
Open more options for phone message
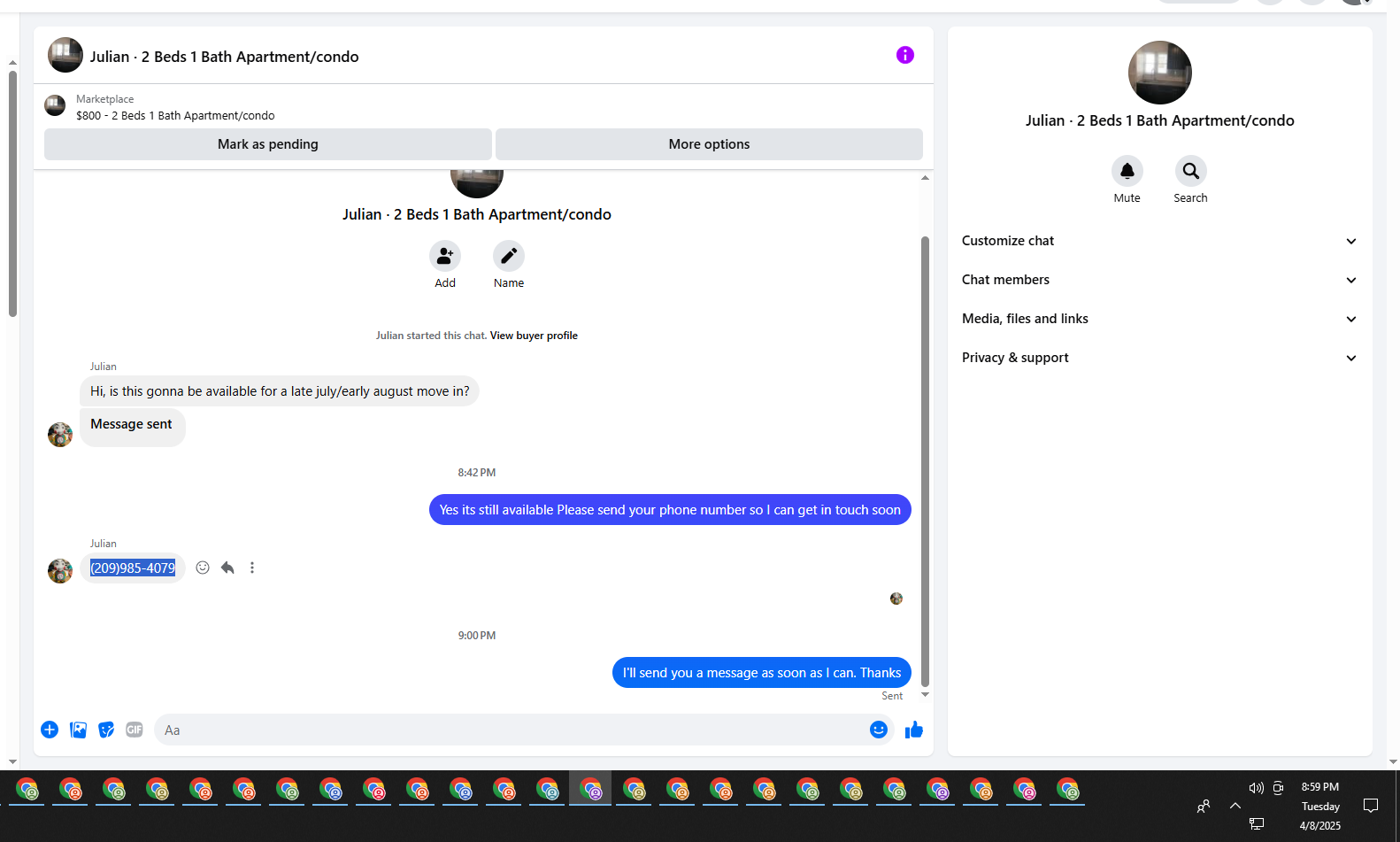click(x=252, y=568)
